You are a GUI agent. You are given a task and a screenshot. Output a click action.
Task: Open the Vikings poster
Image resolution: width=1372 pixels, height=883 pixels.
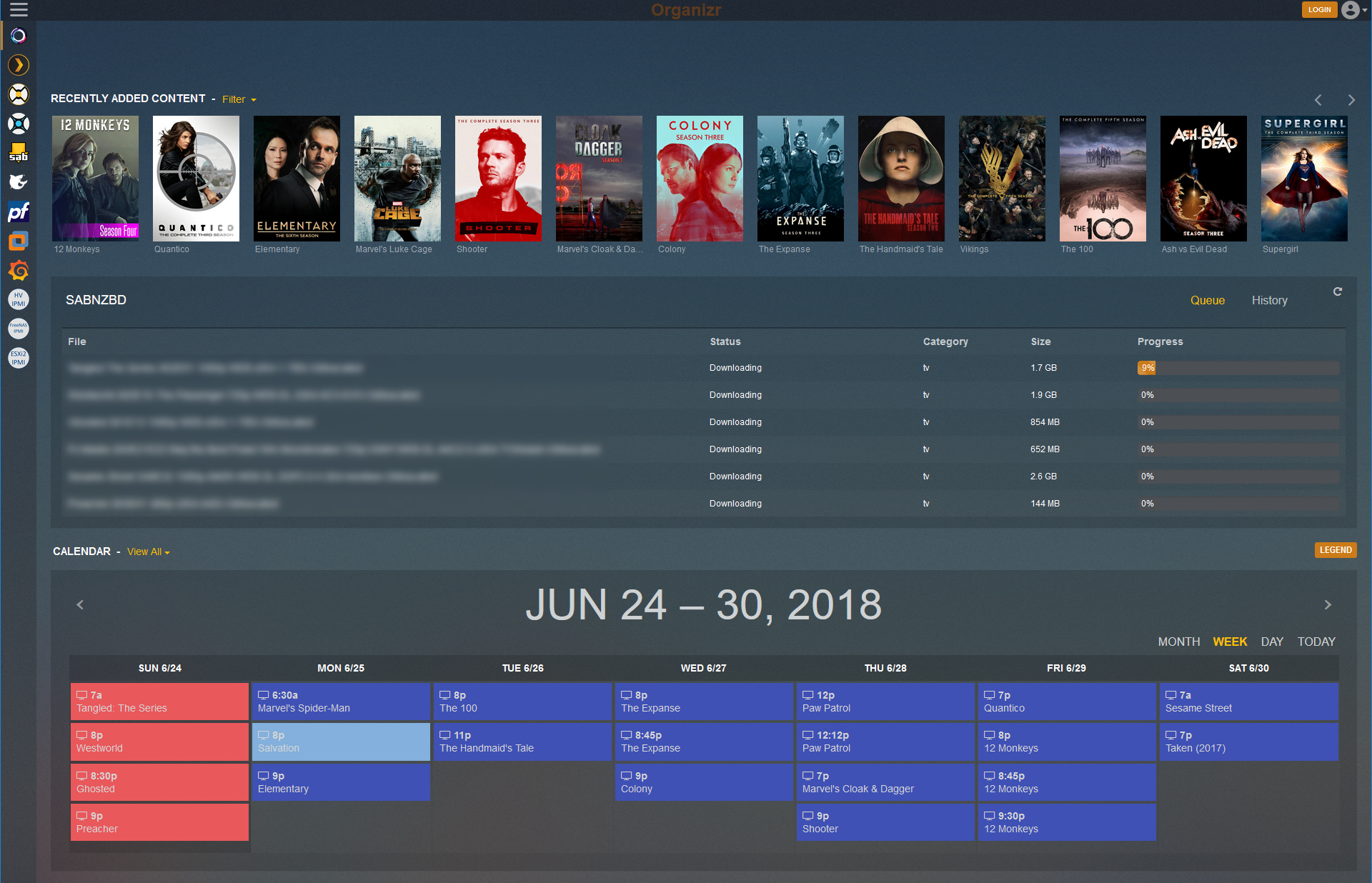(x=1002, y=179)
